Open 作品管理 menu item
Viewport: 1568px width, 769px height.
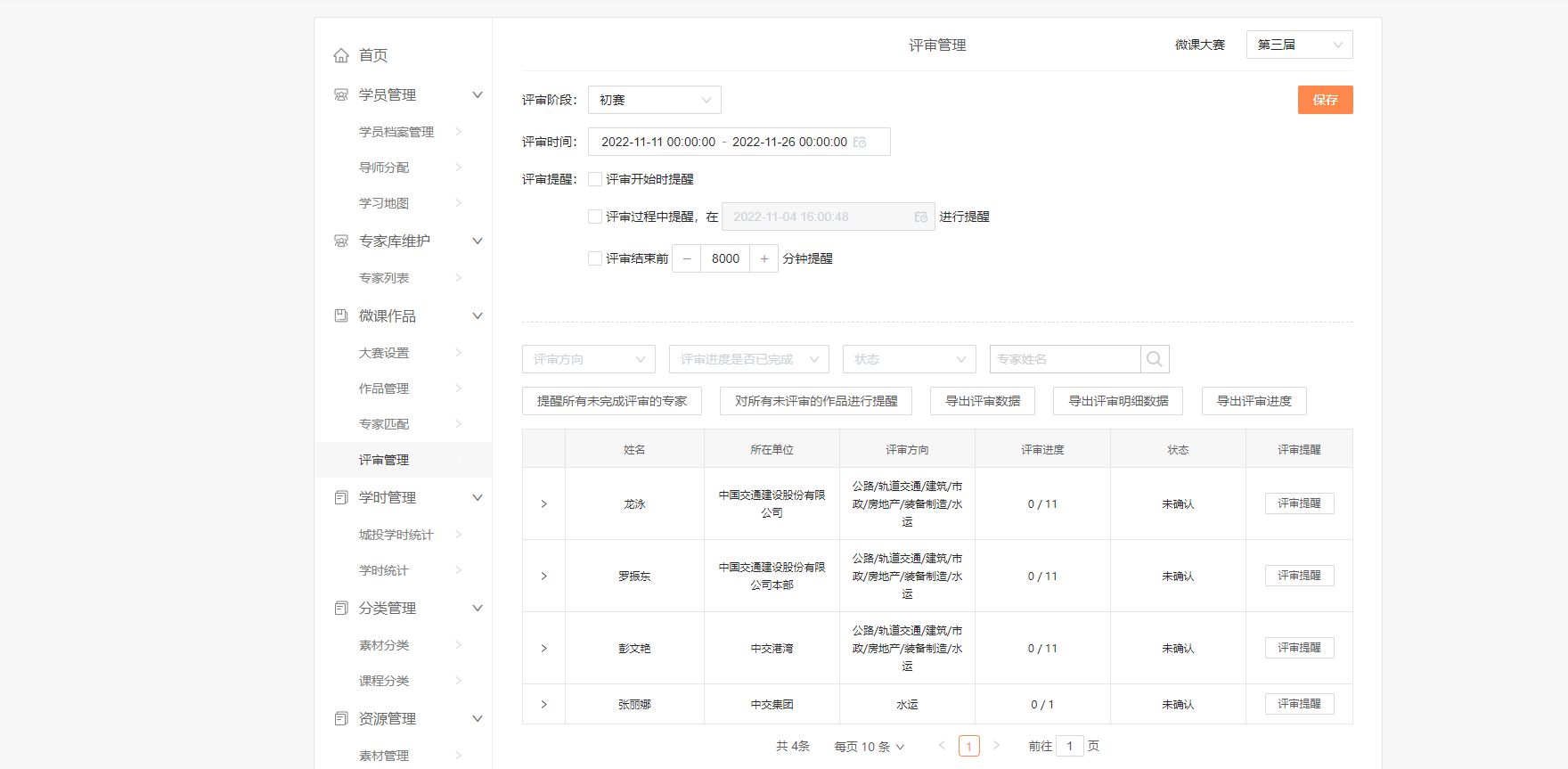(403, 389)
